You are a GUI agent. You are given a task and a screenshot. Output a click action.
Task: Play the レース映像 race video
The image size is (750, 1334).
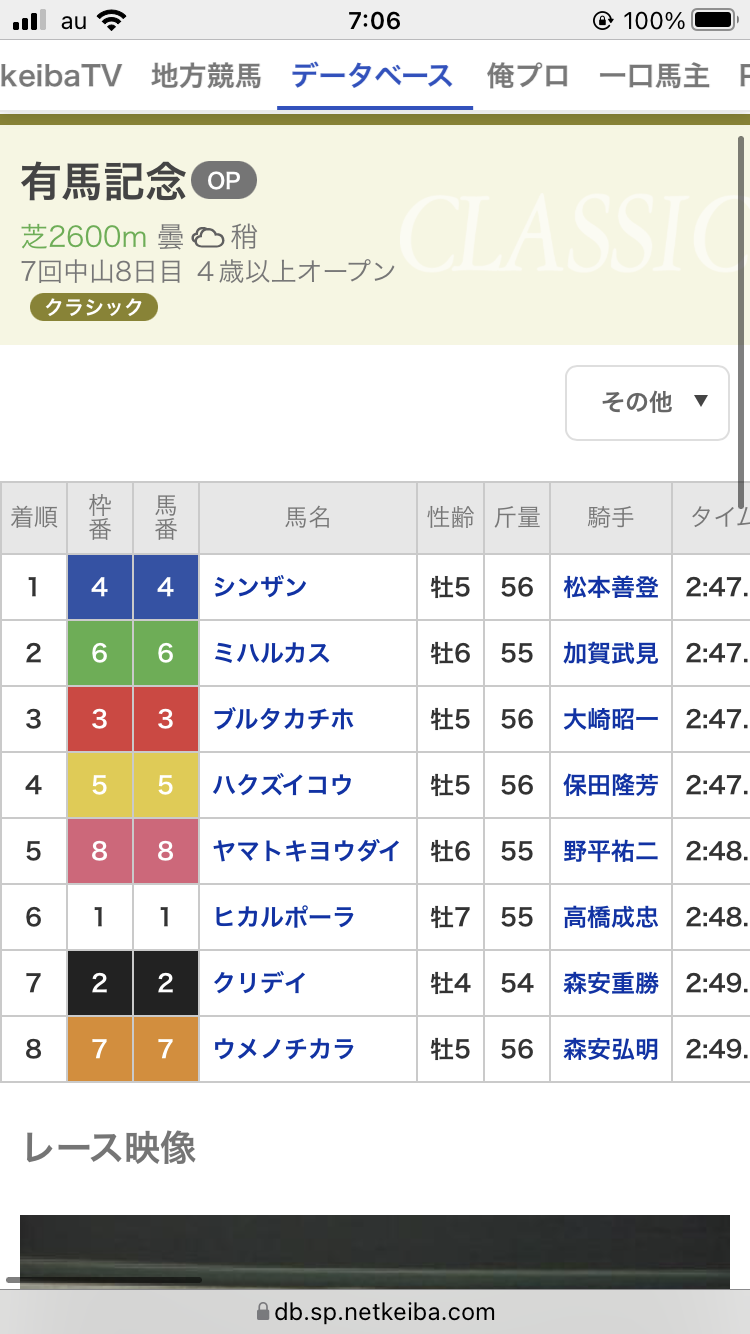[375, 1250]
